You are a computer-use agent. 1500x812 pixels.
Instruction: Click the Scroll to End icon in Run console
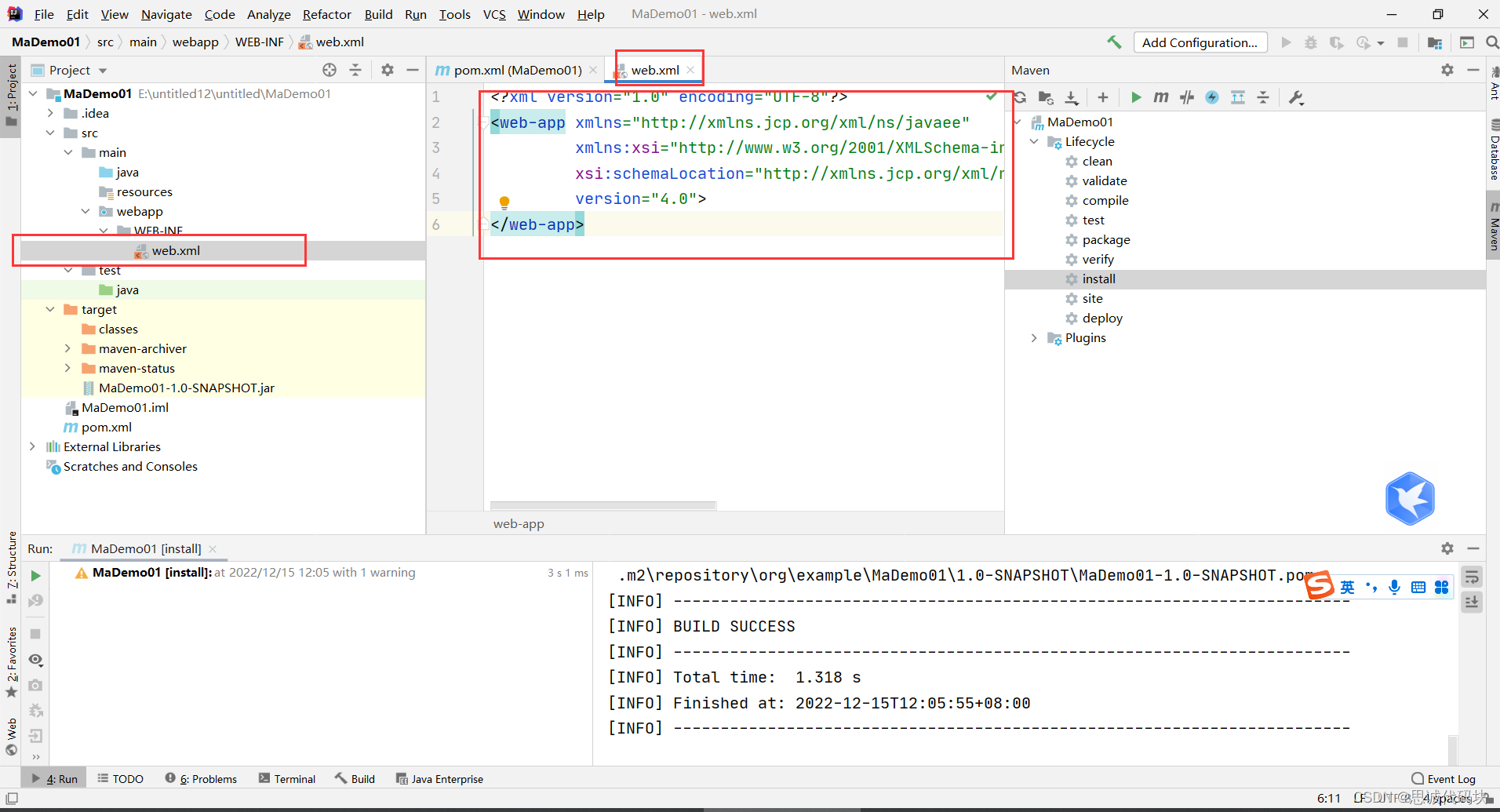[x=1472, y=603]
